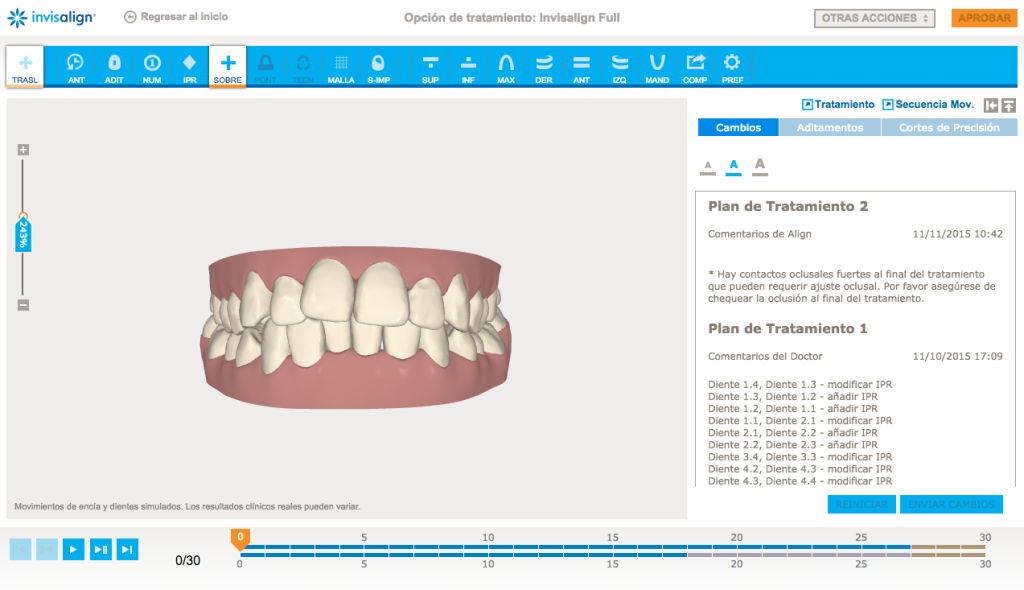Click the TEEN toolbar icon
Screen dimensions: 1024x590
(302, 67)
